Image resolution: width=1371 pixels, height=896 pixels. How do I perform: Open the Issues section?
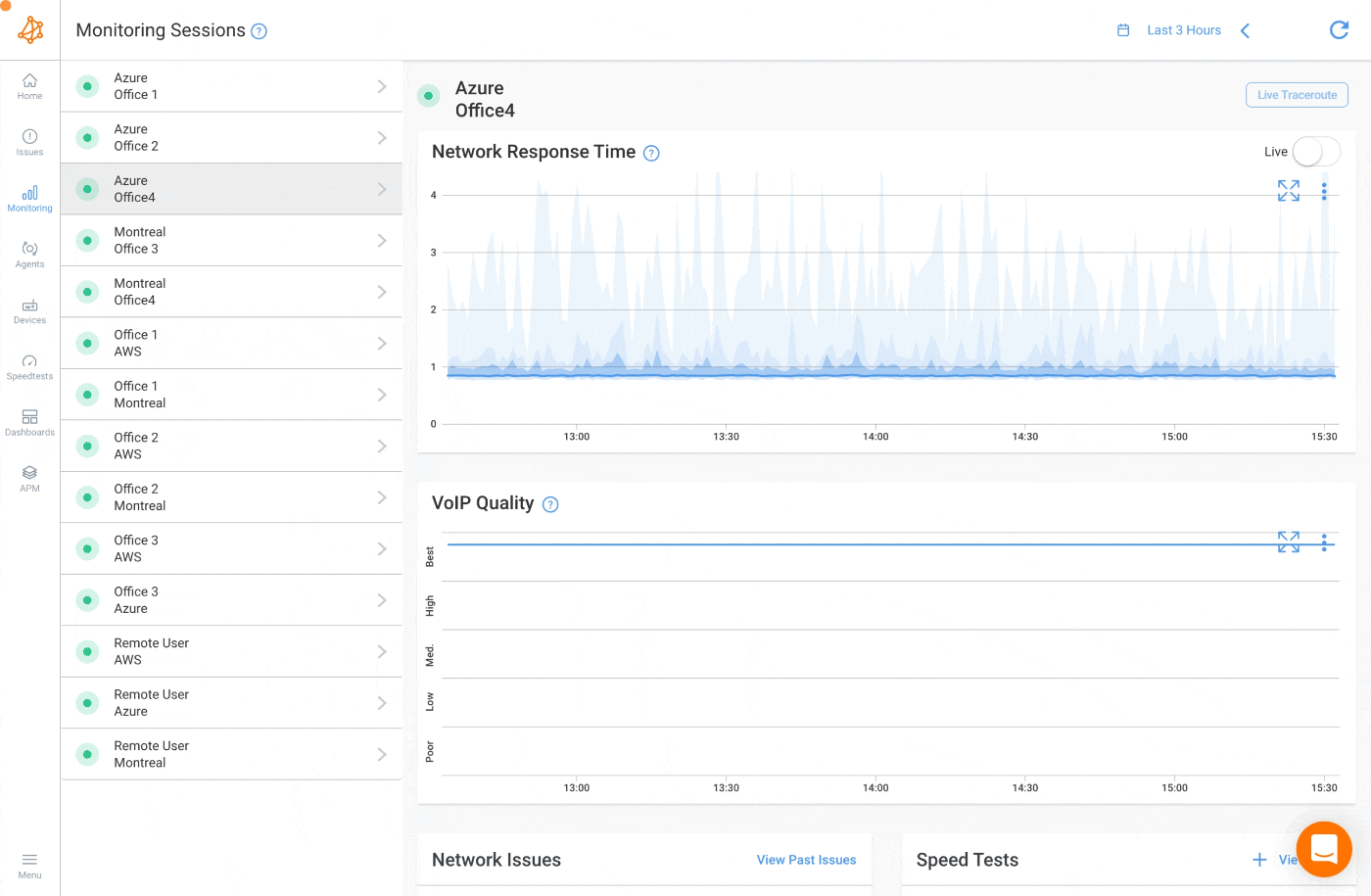(29, 143)
